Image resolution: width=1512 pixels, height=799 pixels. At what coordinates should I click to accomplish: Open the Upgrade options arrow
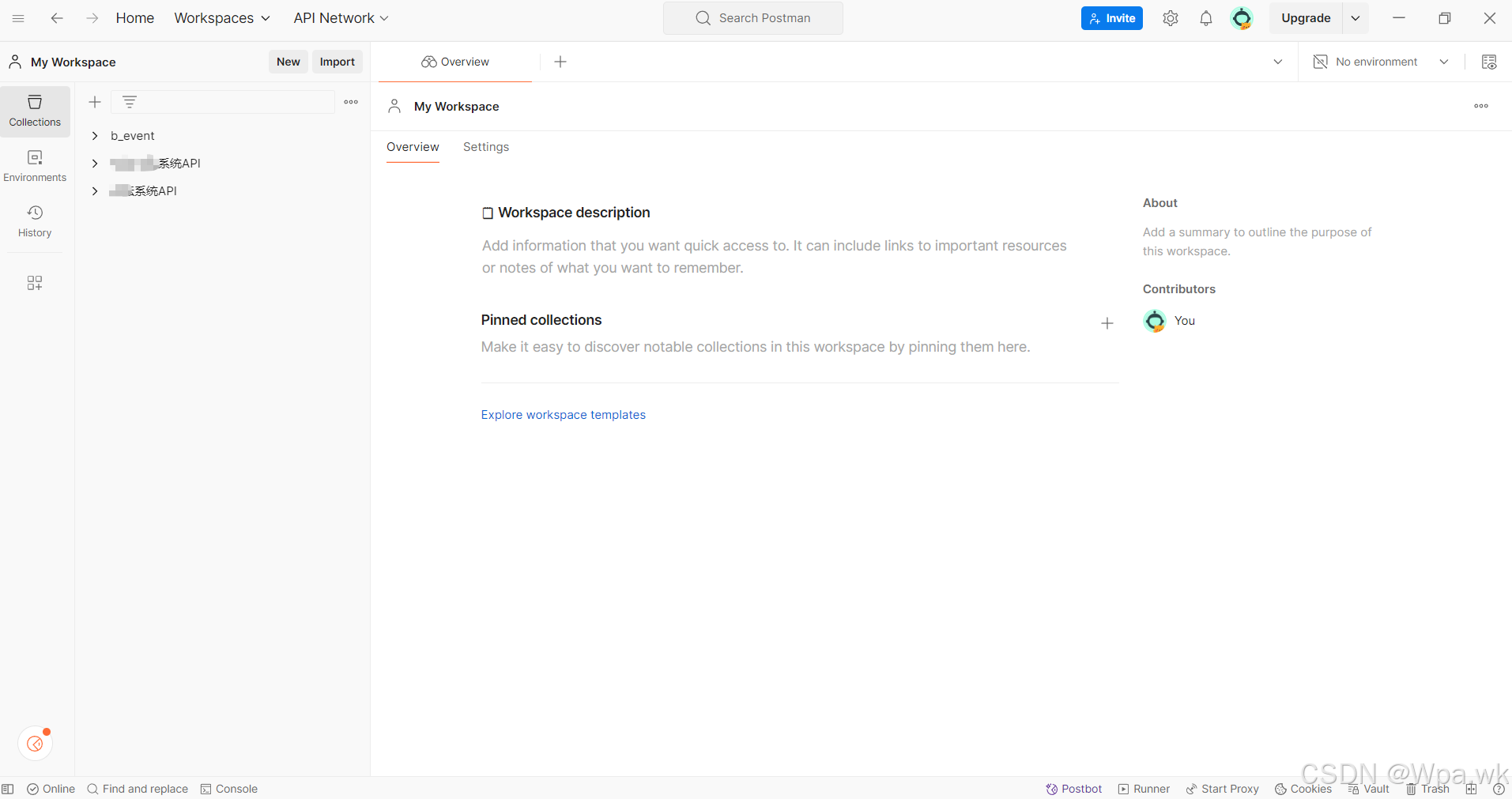click(1356, 18)
